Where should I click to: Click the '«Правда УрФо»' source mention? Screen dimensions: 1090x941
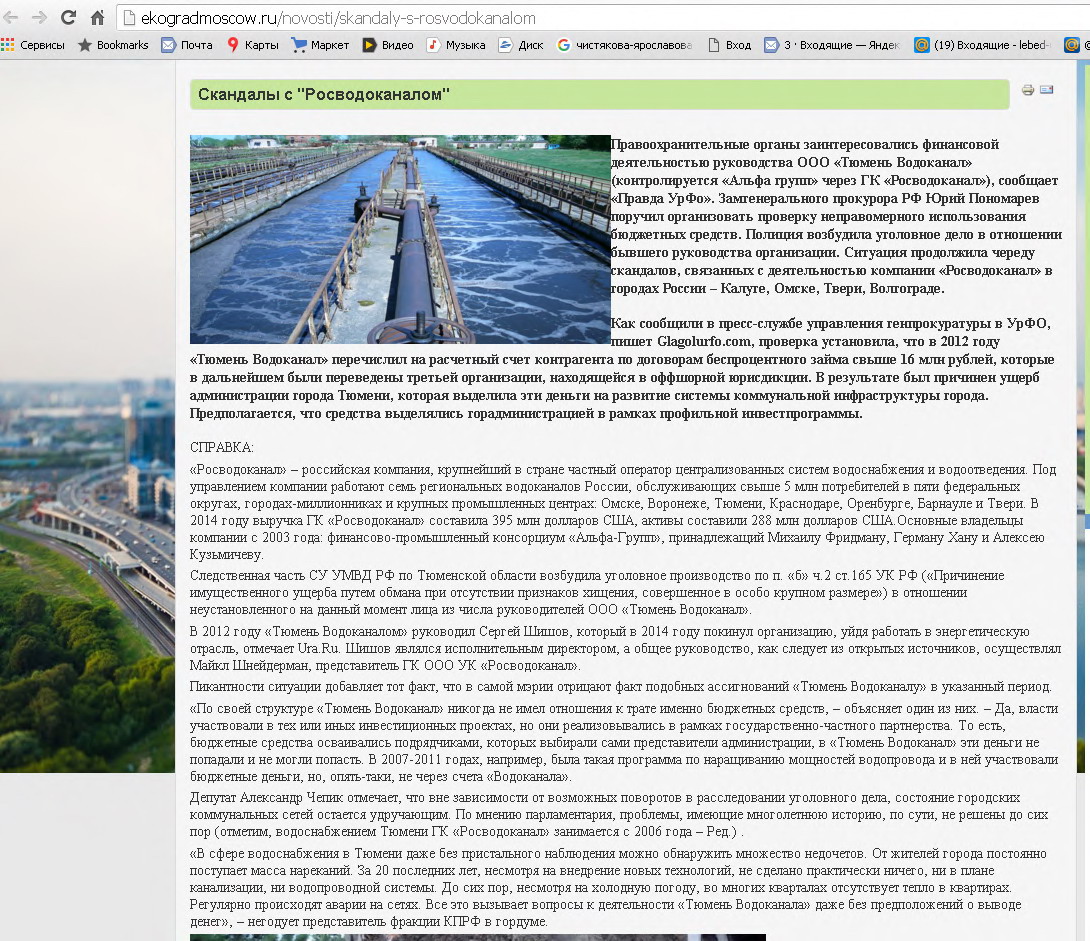662,198
